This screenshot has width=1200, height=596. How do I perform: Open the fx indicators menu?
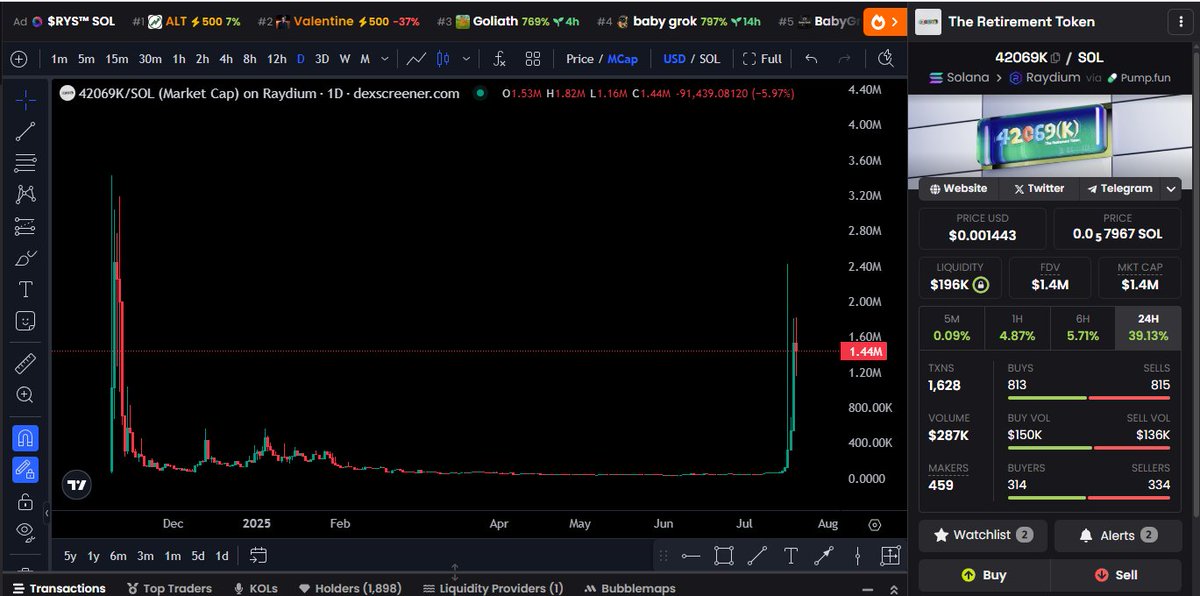tap(499, 59)
